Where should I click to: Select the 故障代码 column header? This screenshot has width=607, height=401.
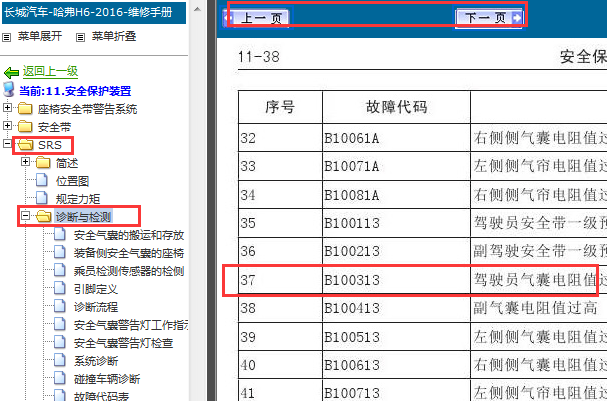click(x=396, y=107)
